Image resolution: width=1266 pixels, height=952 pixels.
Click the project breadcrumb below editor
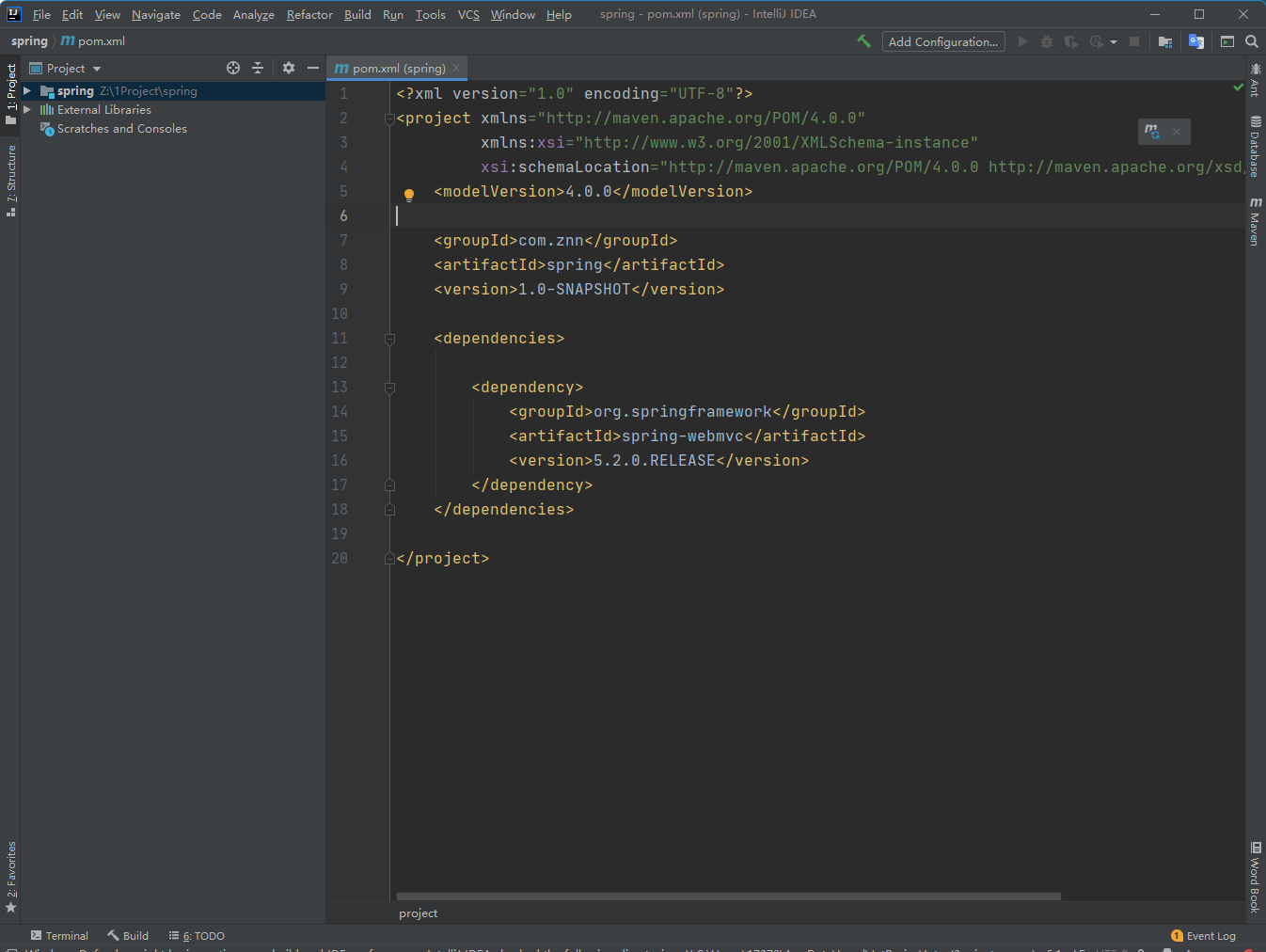click(418, 913)
